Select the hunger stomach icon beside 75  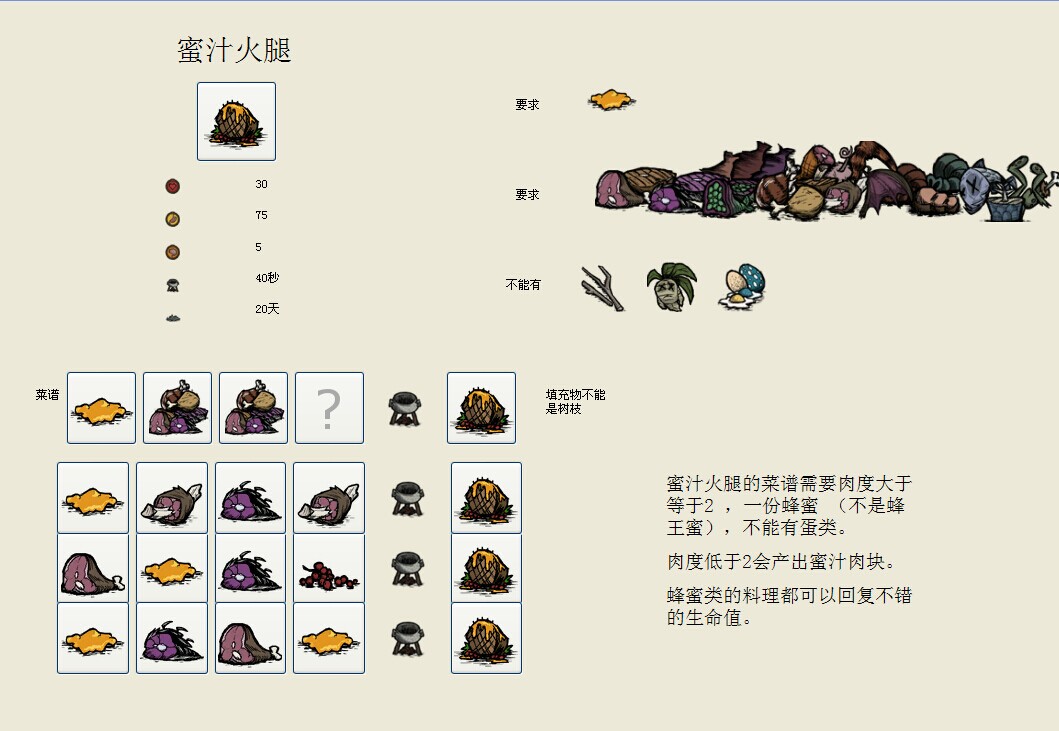[173, 219]
